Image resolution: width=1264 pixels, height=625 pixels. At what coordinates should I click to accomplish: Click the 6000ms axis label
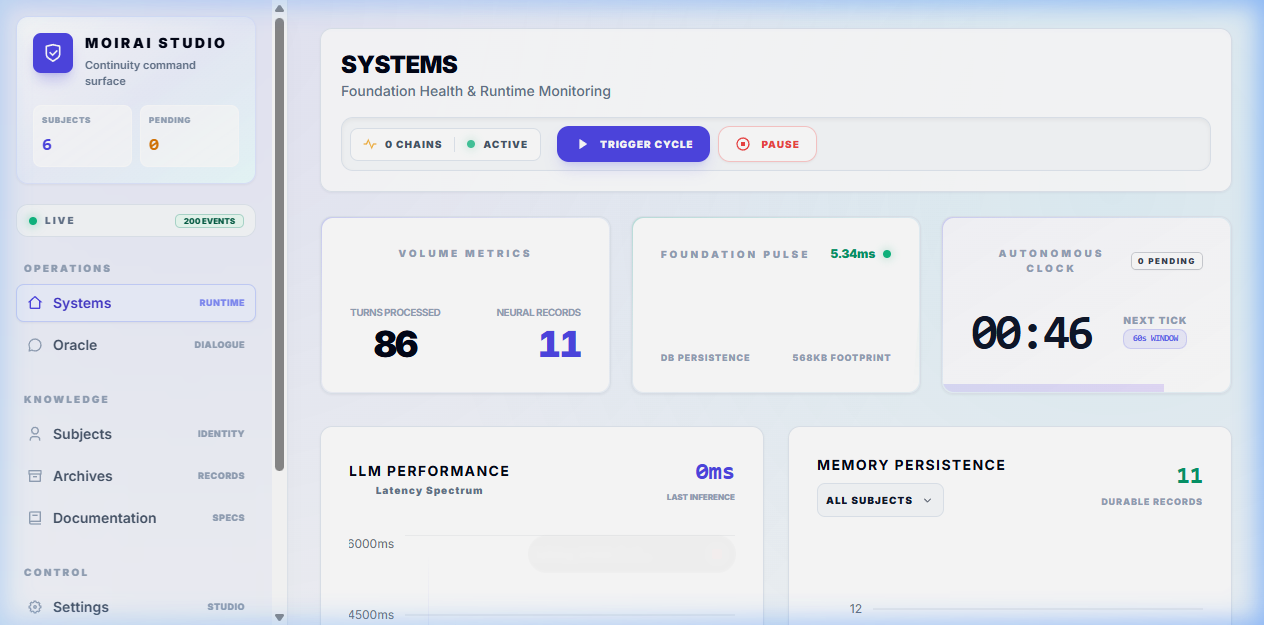click(371, 544)
